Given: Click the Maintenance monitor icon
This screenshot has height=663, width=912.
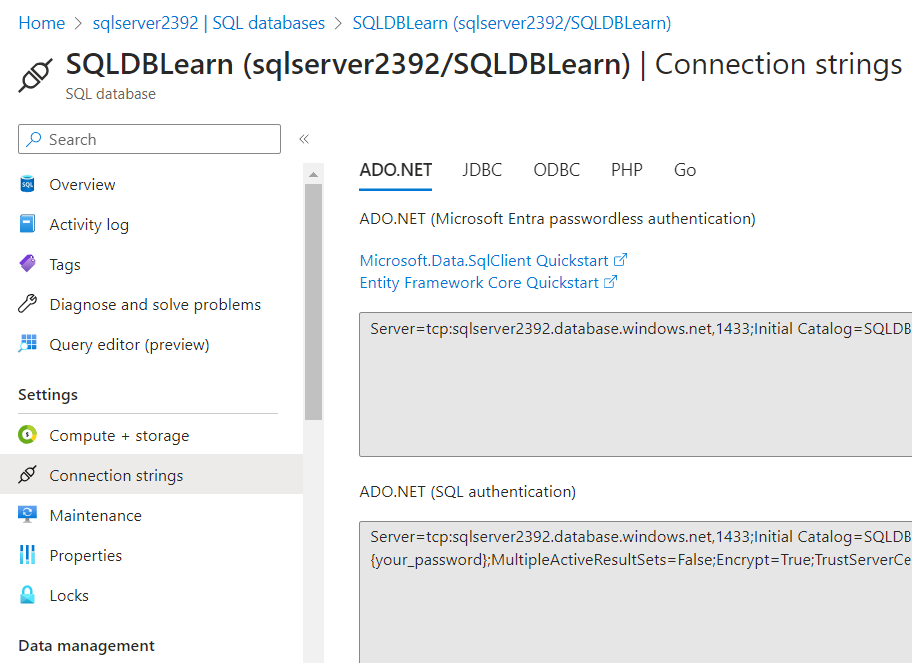Looking at the screenshot, I should [27, 515].
